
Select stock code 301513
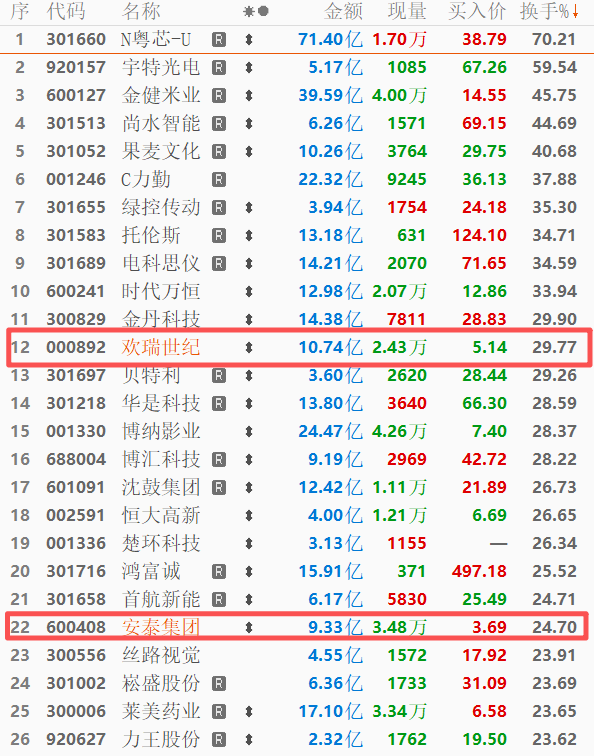pyautogui.click(x=76, y=123)
